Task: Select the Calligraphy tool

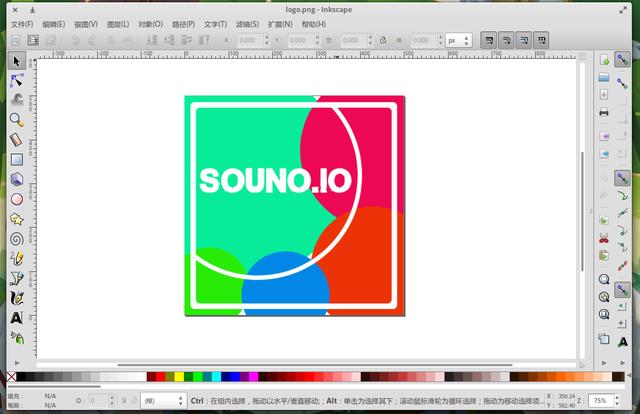Action: point(16,298)
